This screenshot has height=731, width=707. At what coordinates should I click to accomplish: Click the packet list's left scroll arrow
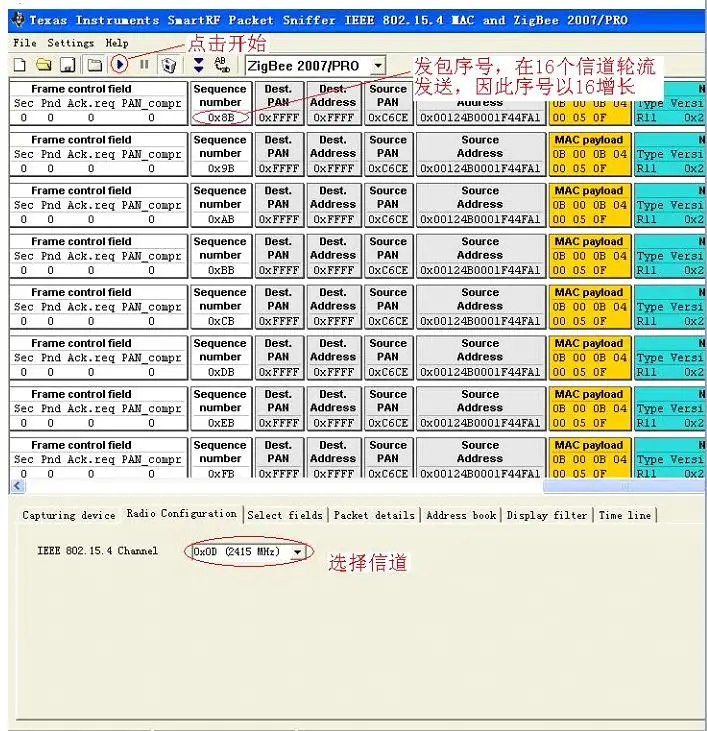pos(17,486)
